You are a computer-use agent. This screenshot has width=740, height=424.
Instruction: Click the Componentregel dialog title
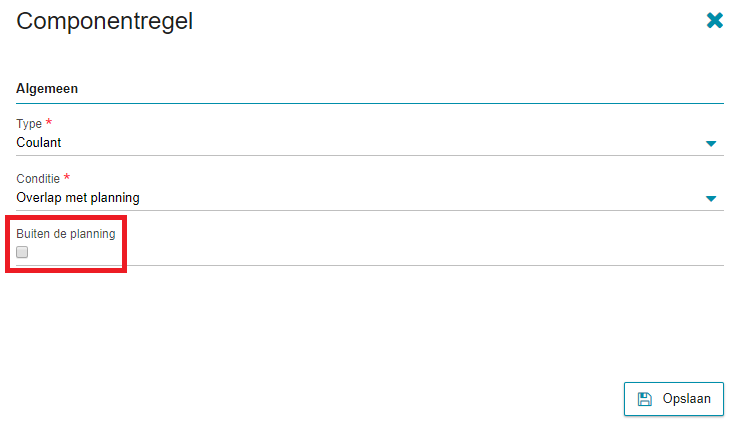pyautogui.click(x=105, y=21)
